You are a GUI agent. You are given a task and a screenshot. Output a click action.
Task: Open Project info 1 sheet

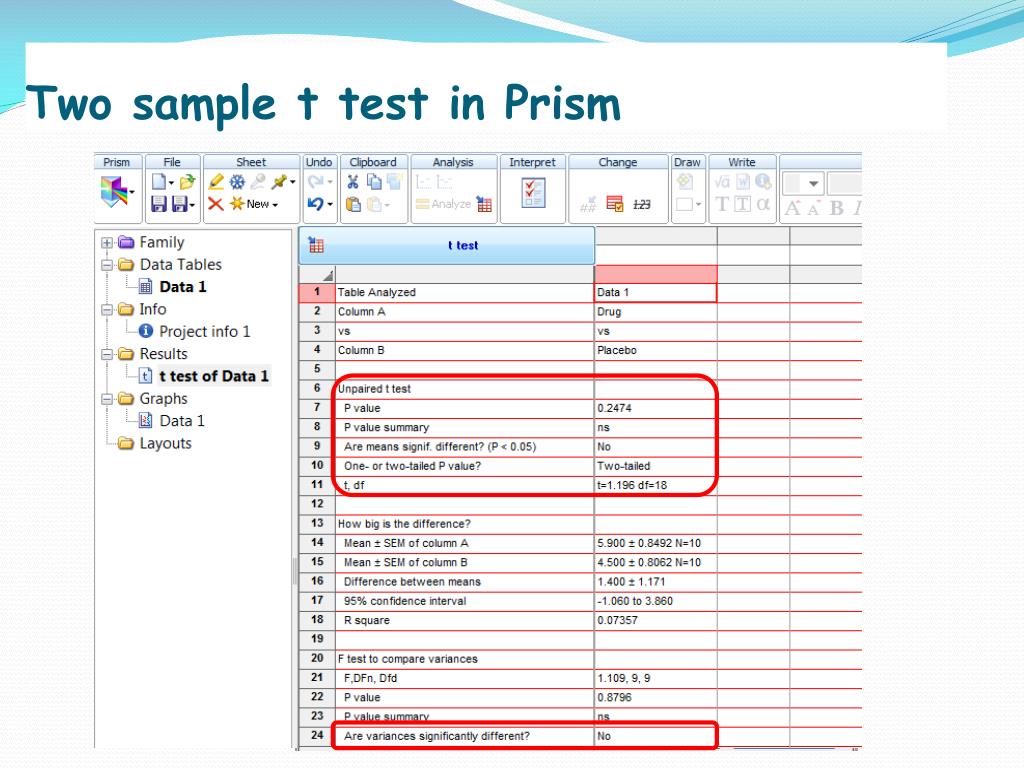204,332
